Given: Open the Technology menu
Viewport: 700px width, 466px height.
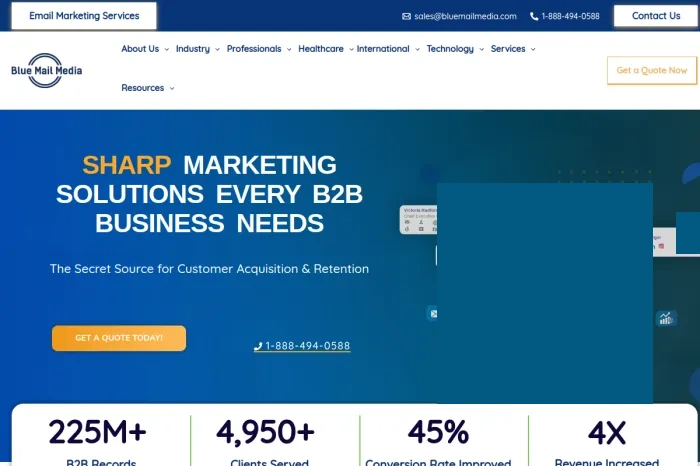Looking at the screenshot, I should [x=450, y=49].
